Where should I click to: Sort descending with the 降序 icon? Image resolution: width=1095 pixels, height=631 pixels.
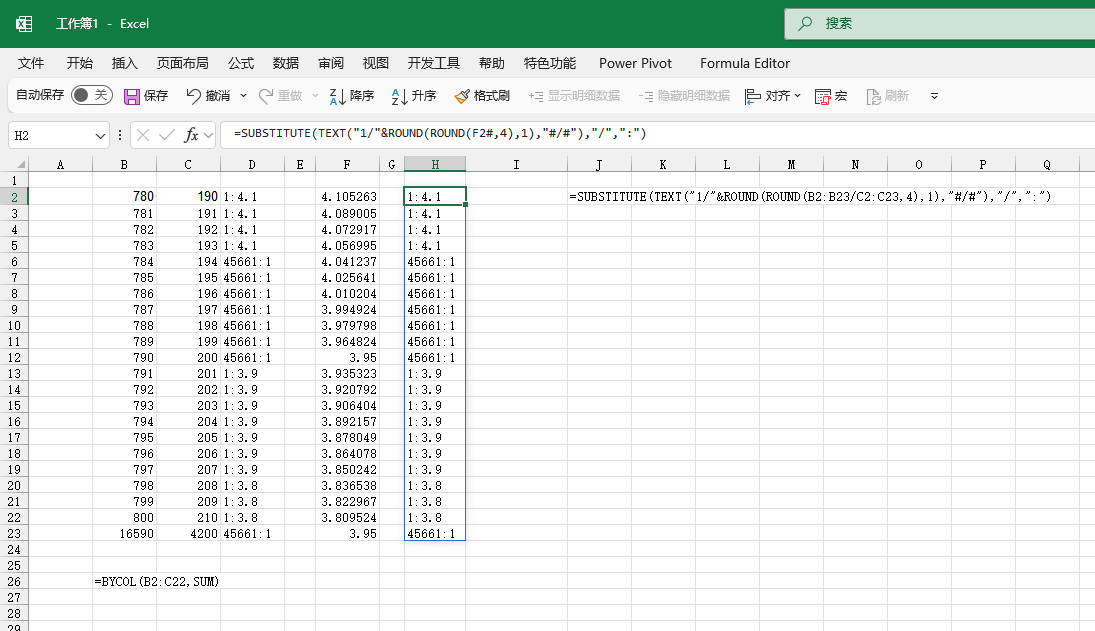(x=337, y=96)
